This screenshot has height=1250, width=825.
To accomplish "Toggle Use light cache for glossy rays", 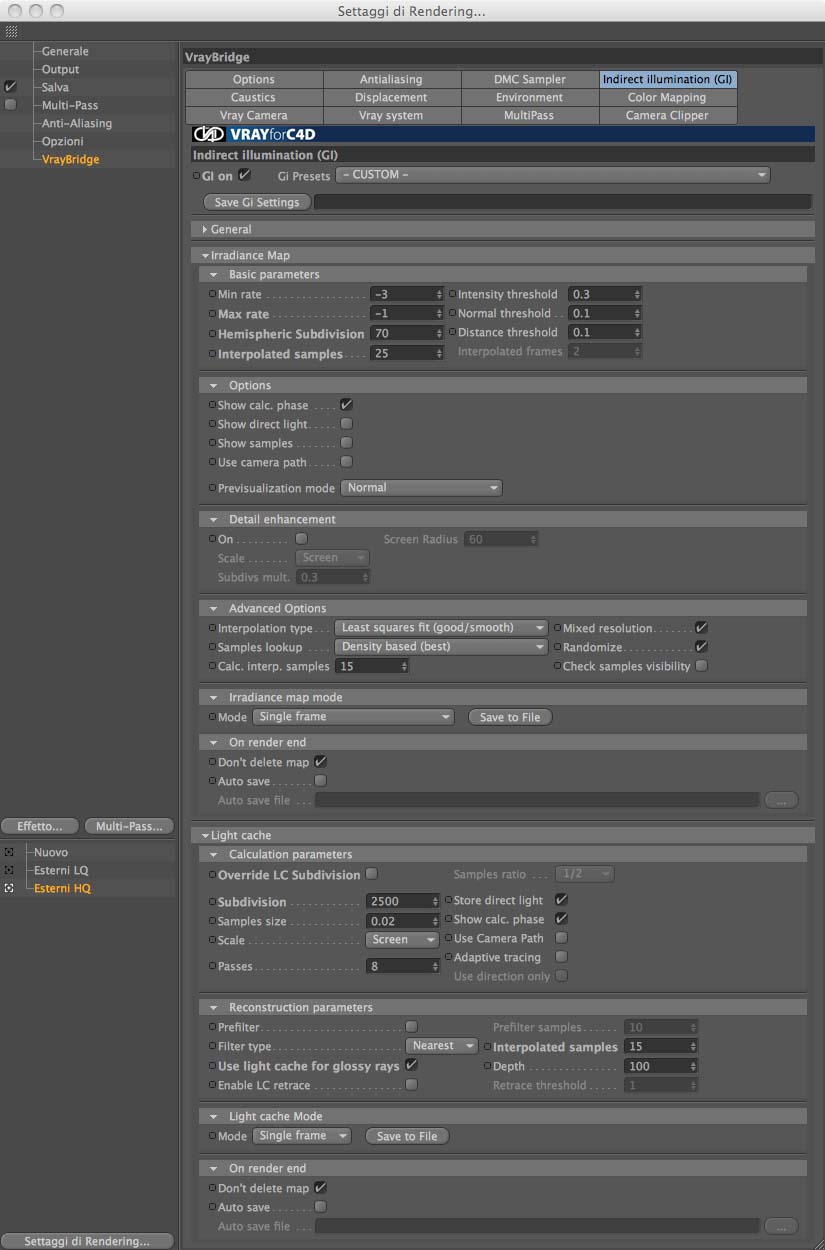I will (x=411, y=1066).
